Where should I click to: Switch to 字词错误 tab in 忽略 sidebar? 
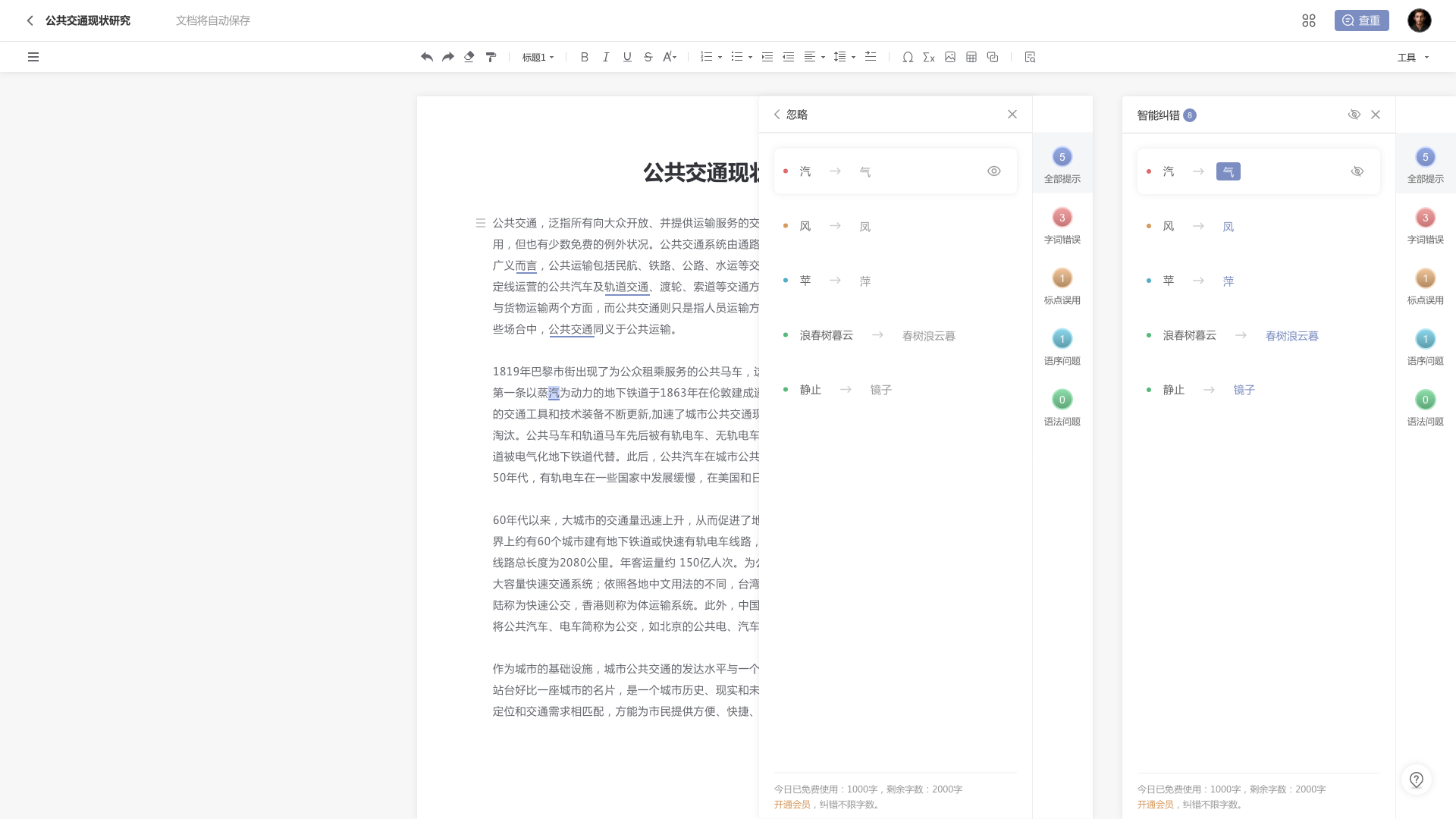pos(1062,224)
